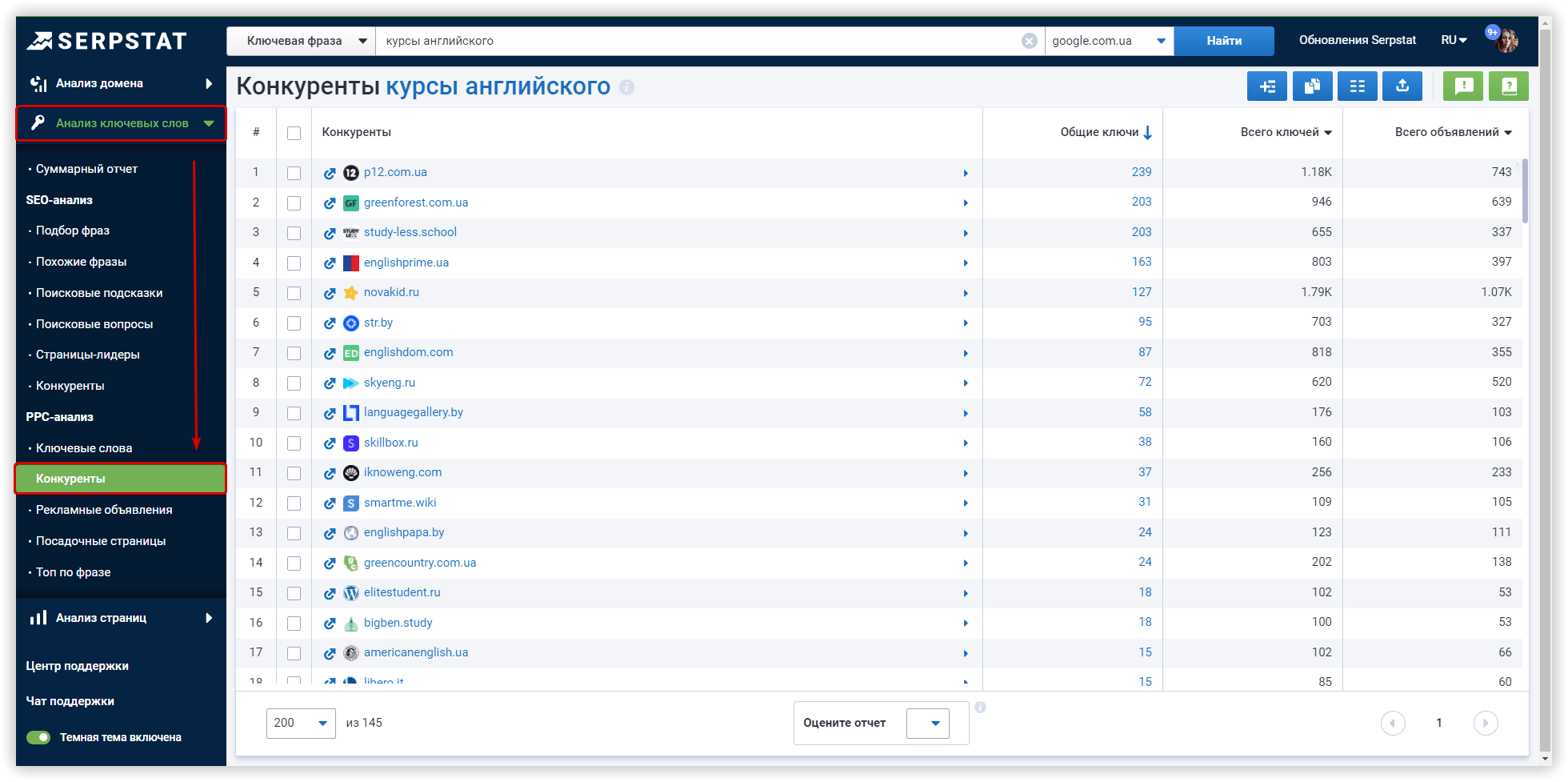Click the keyword search input field

click(x=696, y=41)
